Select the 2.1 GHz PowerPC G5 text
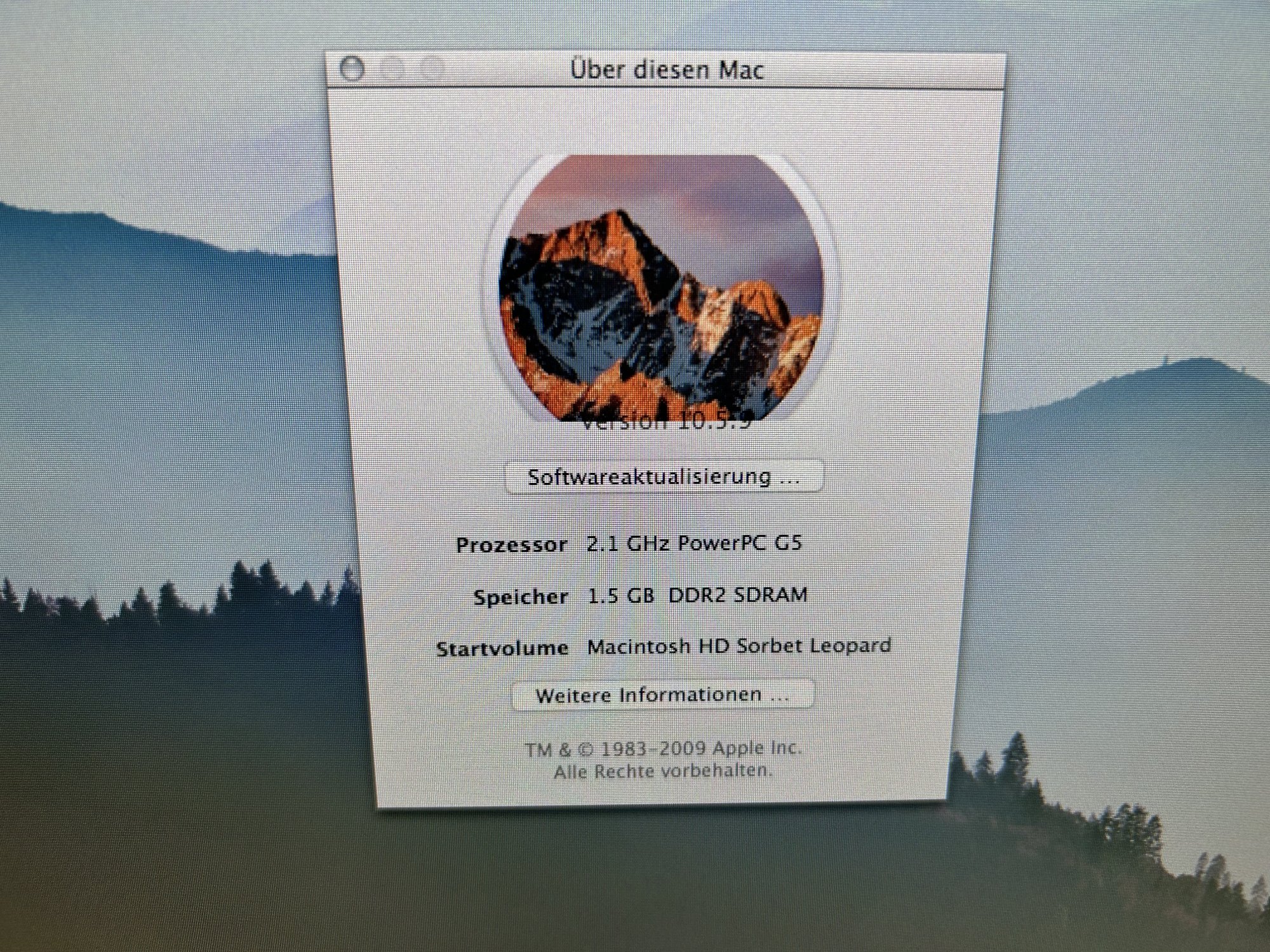The height and width of the screenshot is (952, 1270). pyautogui.click(x=694, y=543)
